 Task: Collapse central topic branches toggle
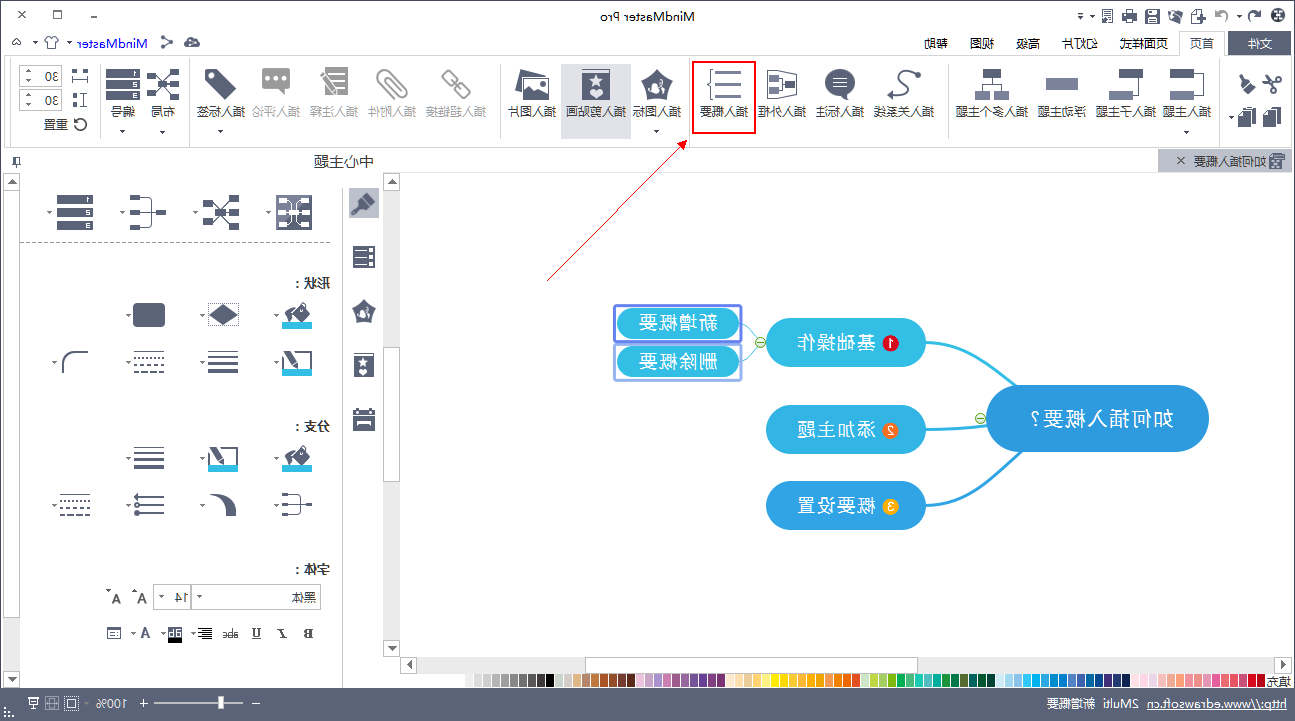[980, 419]
